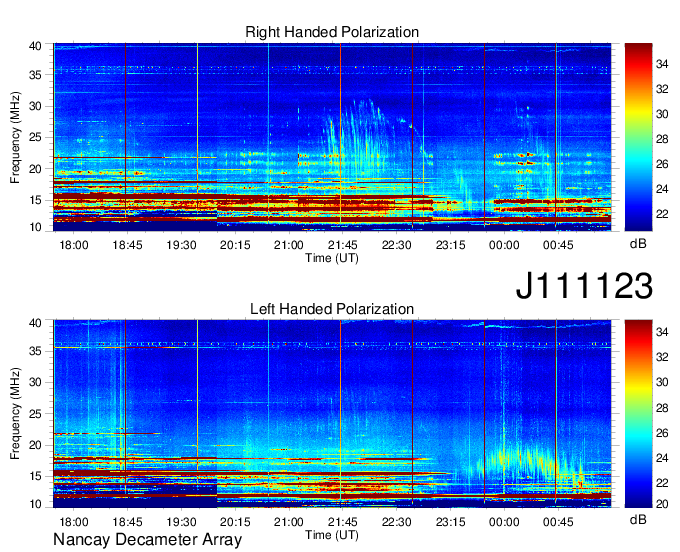Viewport: 680px width, 552px height.
Task: Click 'Time (UT)' label under Left Handed plot
Action: 332,535
